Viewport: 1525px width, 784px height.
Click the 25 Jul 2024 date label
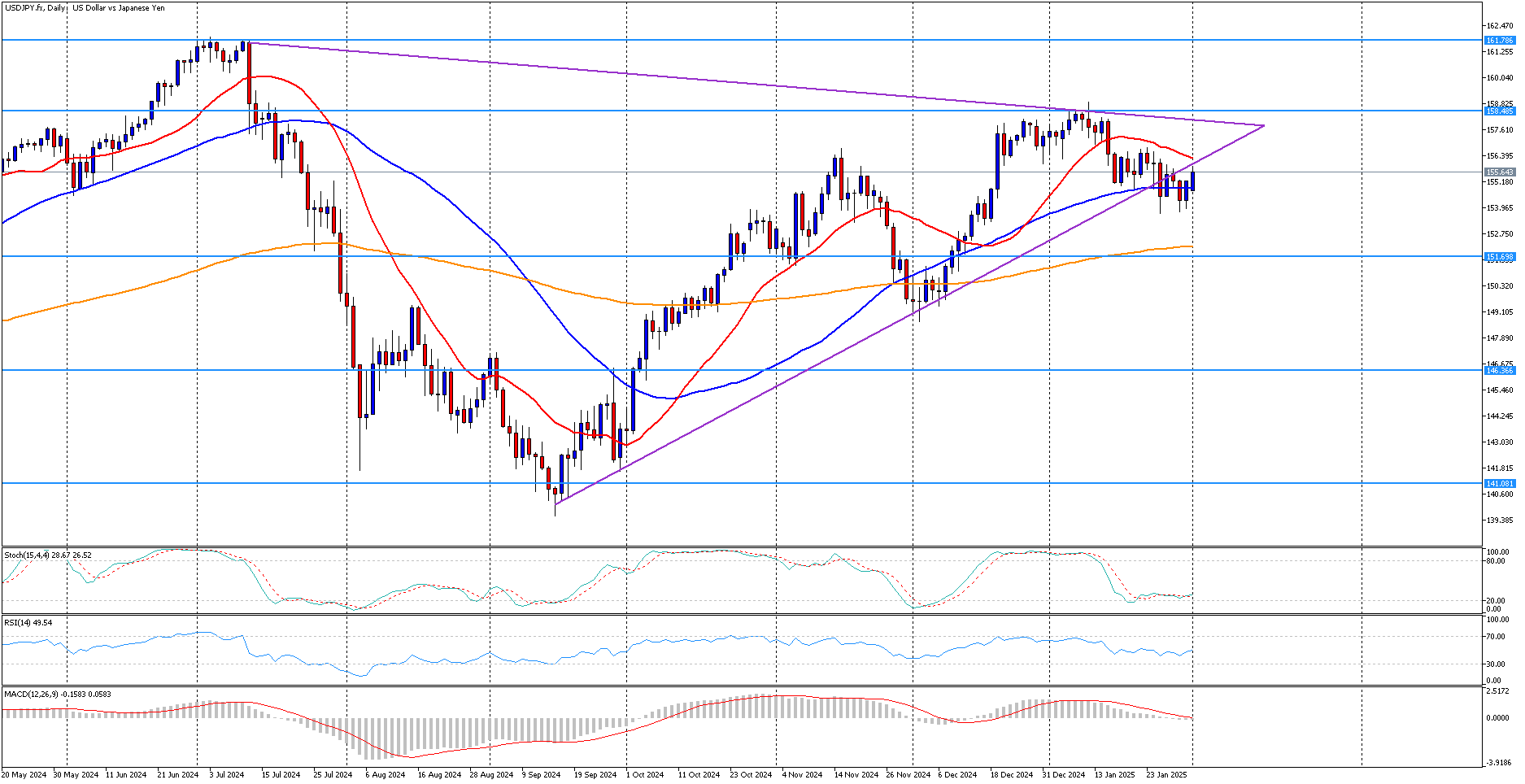(x=333, y=774)
